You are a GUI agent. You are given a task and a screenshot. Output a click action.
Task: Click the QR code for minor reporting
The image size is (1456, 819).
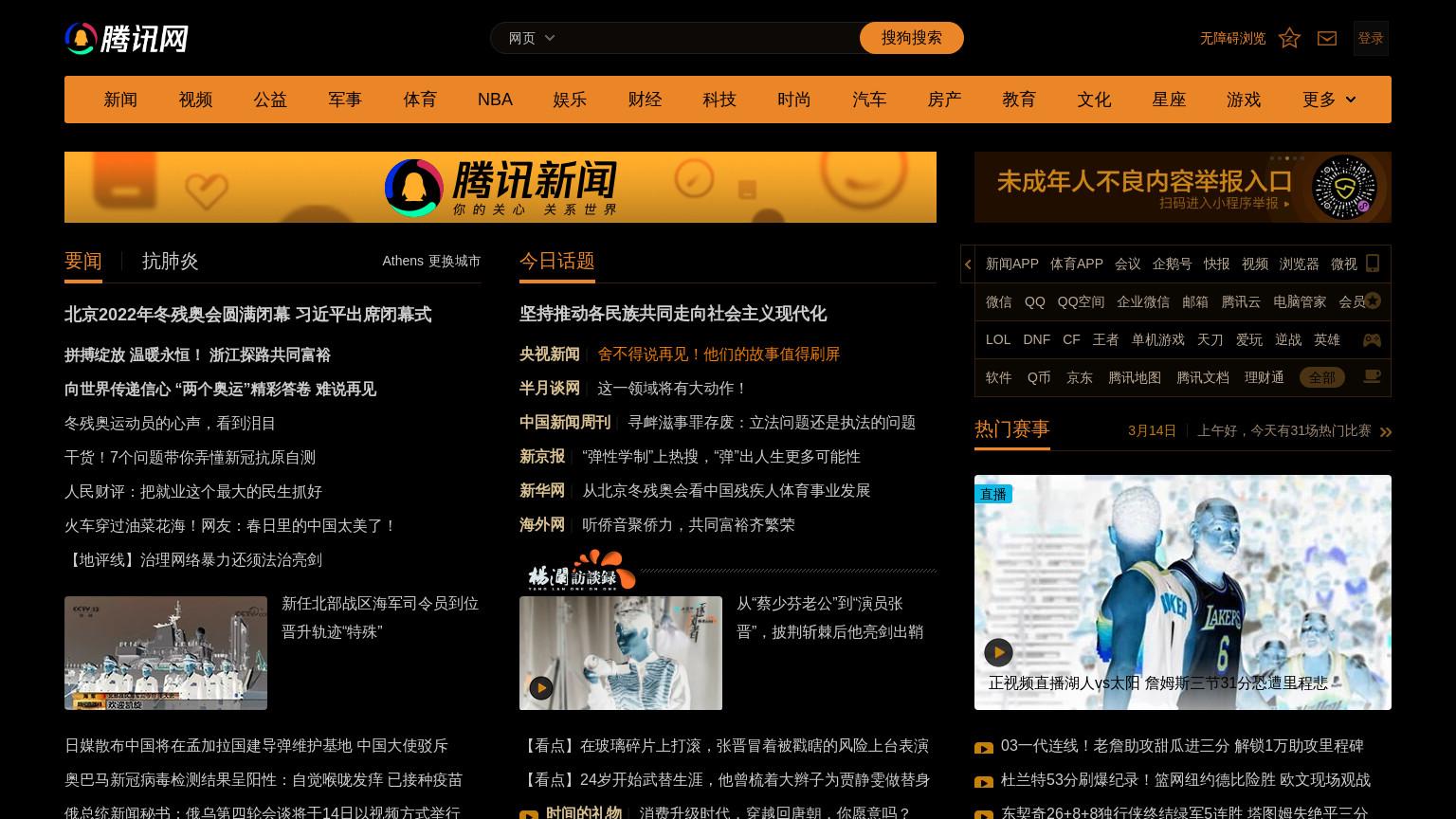point(1344,188)
